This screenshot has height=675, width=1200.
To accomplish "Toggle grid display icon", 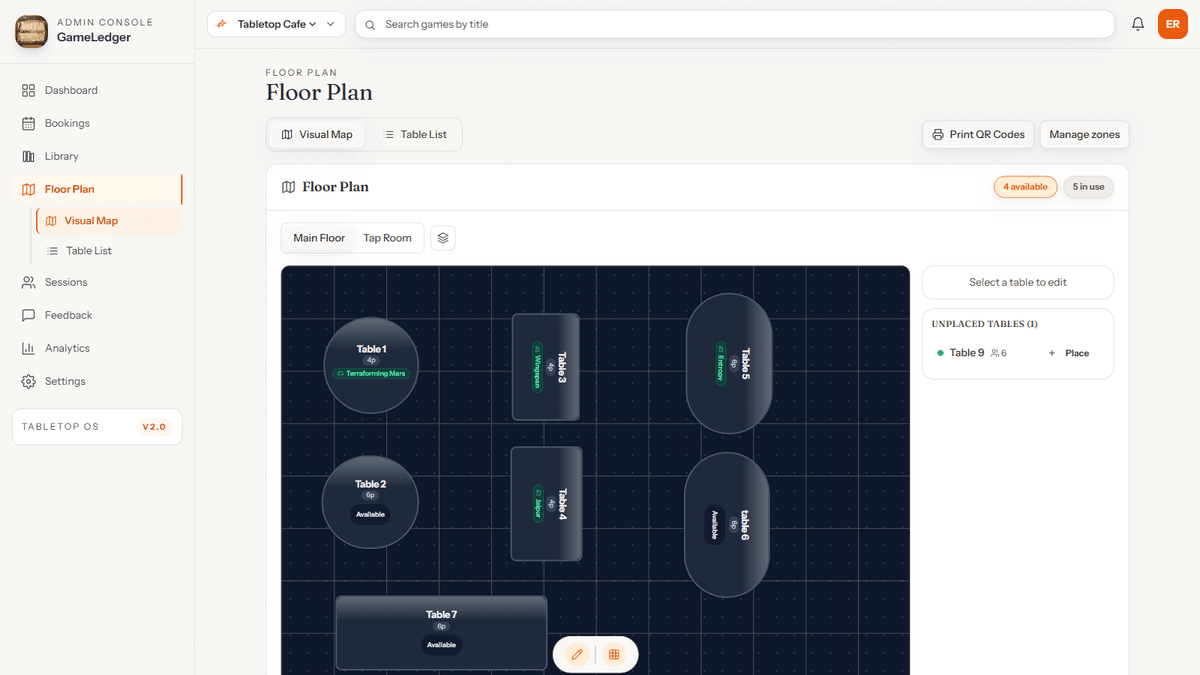I will [614, 654].
